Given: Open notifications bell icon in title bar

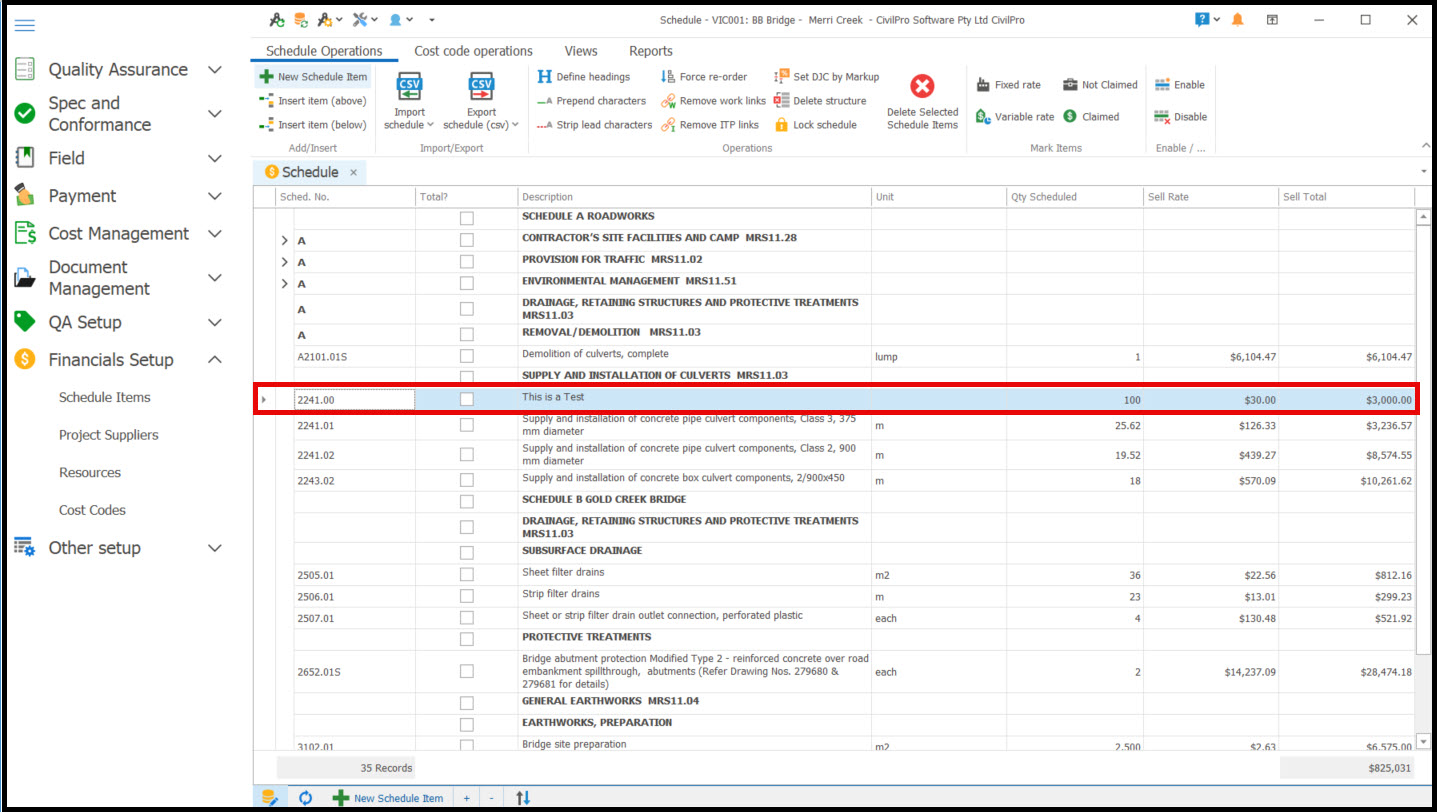Looking at the screenshot, I should 1238,20.
